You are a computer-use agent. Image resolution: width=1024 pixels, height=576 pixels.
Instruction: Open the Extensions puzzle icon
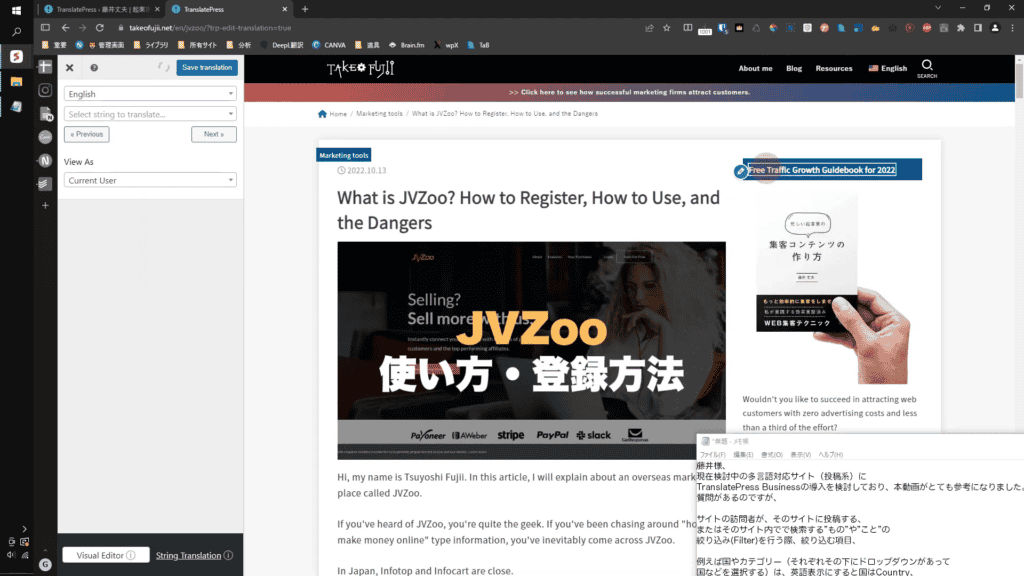pyautogui.click(x=961, y=28)
